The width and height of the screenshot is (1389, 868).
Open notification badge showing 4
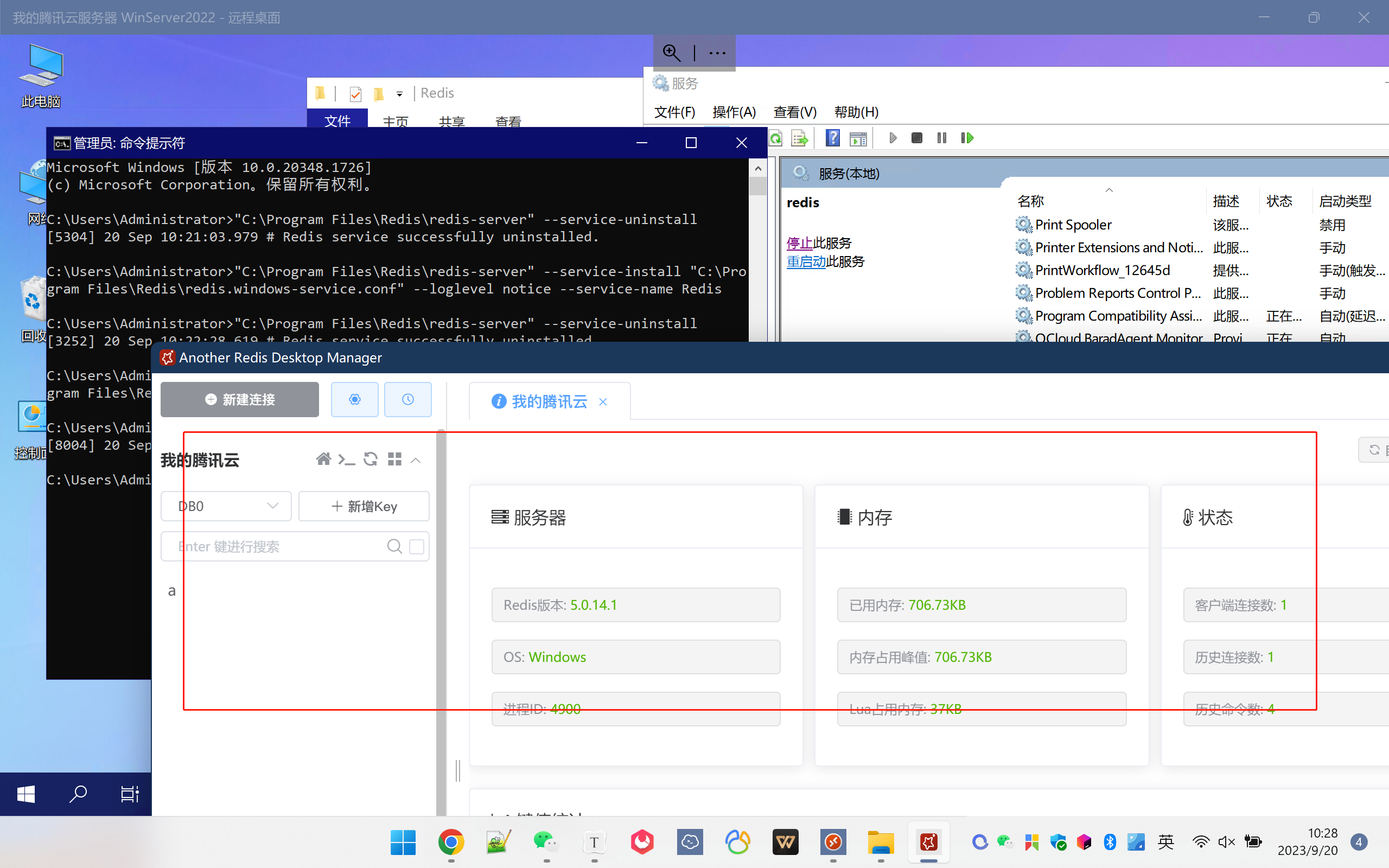1359,842
